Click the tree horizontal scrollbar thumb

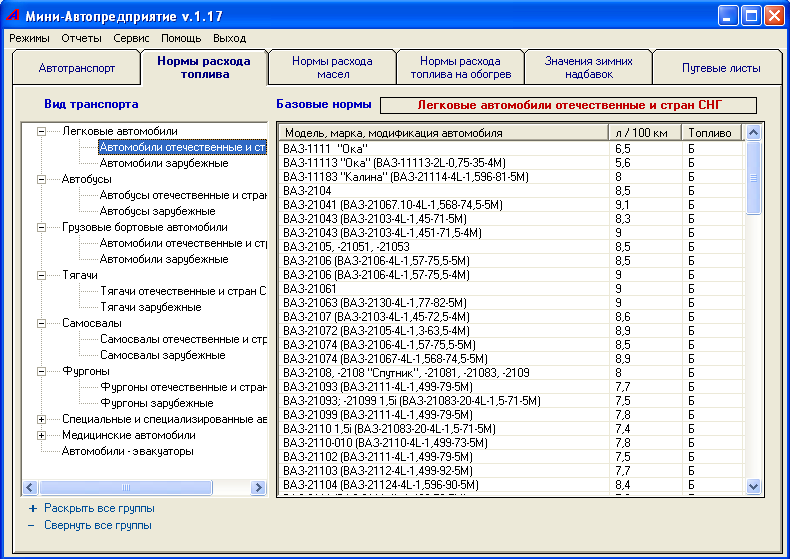coord(126,487)
